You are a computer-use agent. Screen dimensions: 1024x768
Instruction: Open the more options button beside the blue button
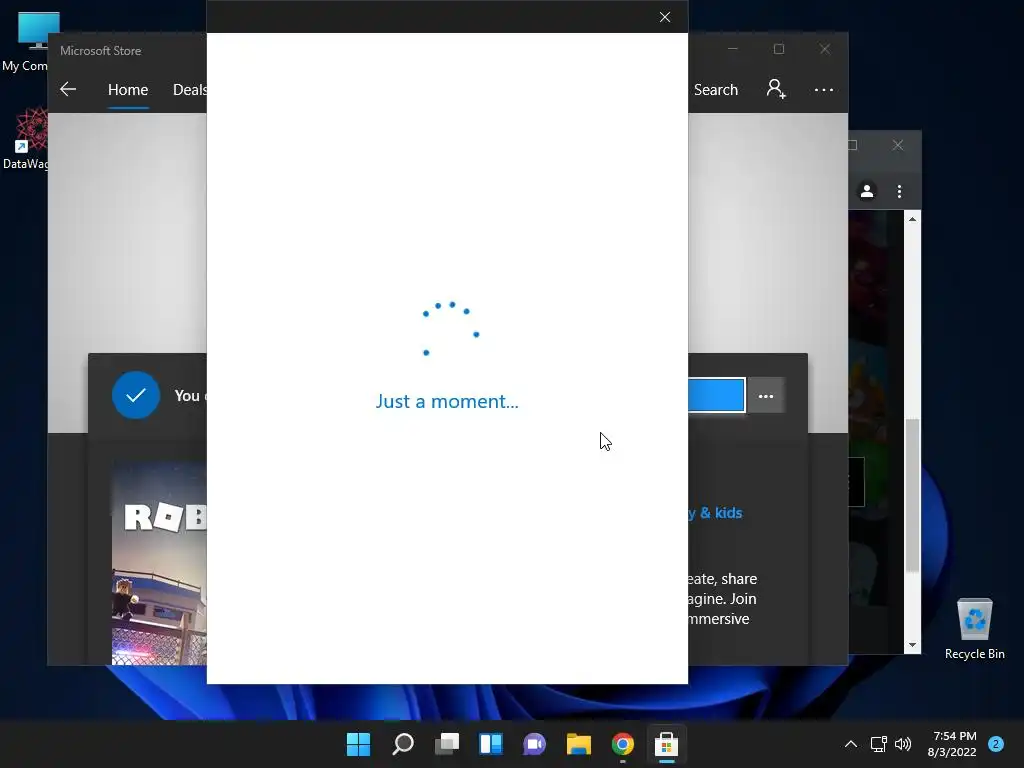pyautogui.click(x=766, y=396)
